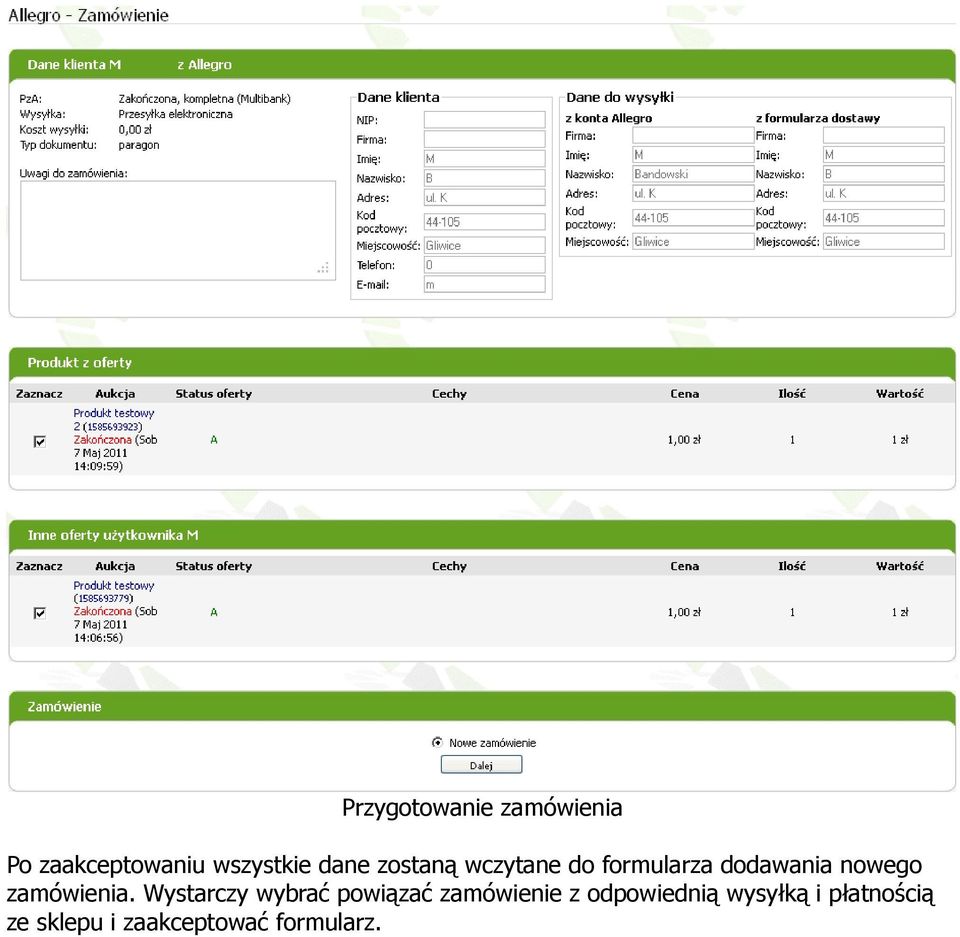The height and width of the screenshot is (937, 960).
Task: Click status 'A' in Produkt z oferty row
Action: point(214,440)
